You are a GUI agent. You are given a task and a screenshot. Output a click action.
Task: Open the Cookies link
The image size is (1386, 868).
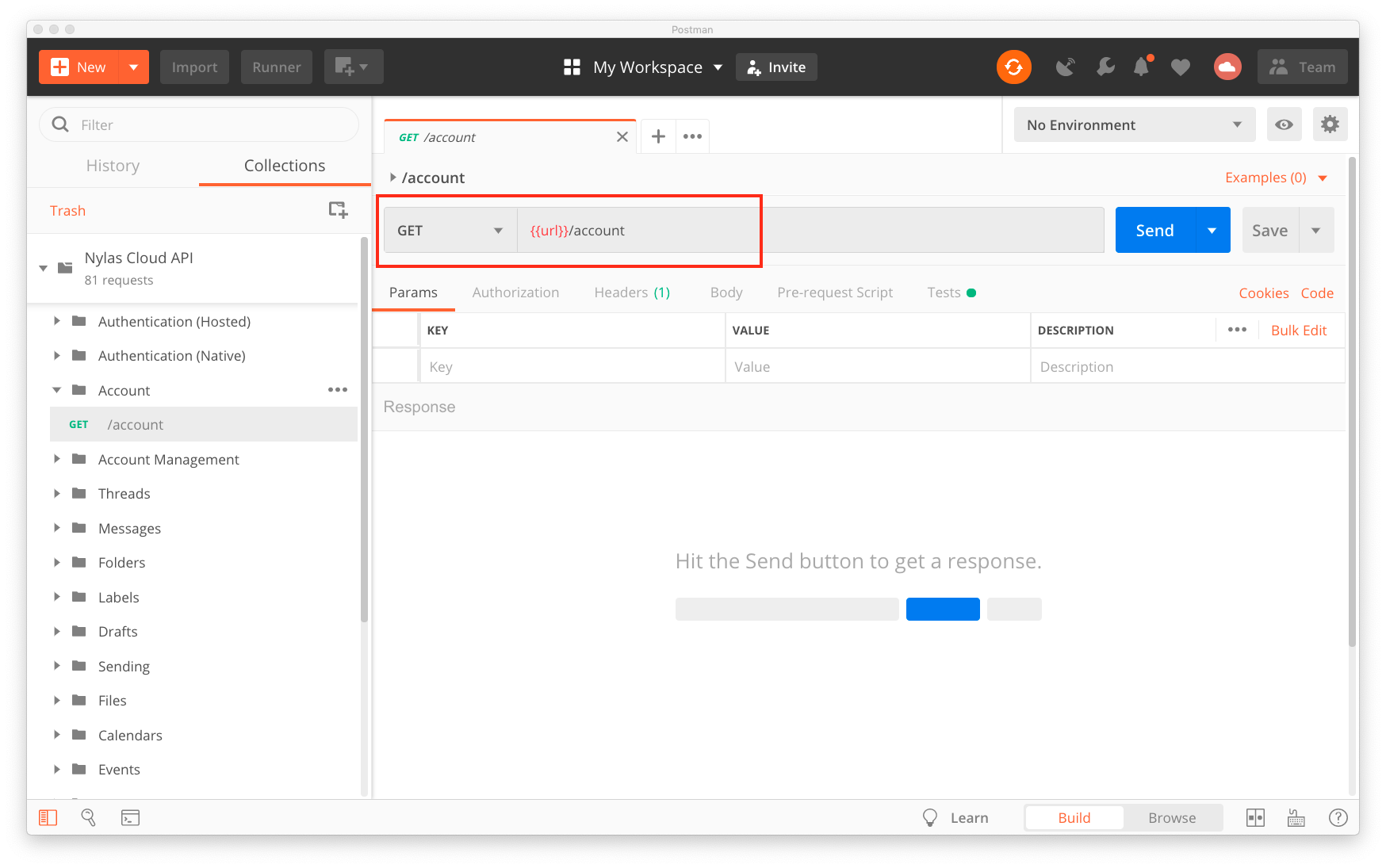(x=1264, y=293)
